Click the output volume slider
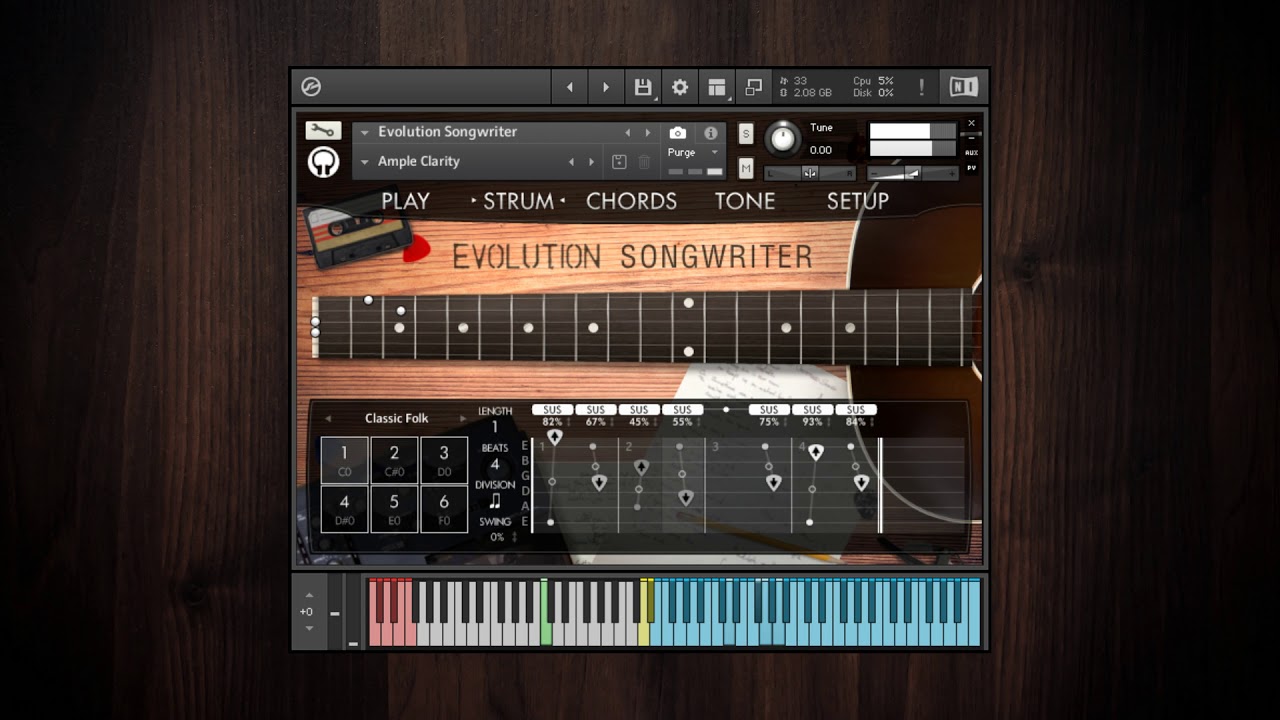This screenshot has height=720, width=1280. (912, 173)
